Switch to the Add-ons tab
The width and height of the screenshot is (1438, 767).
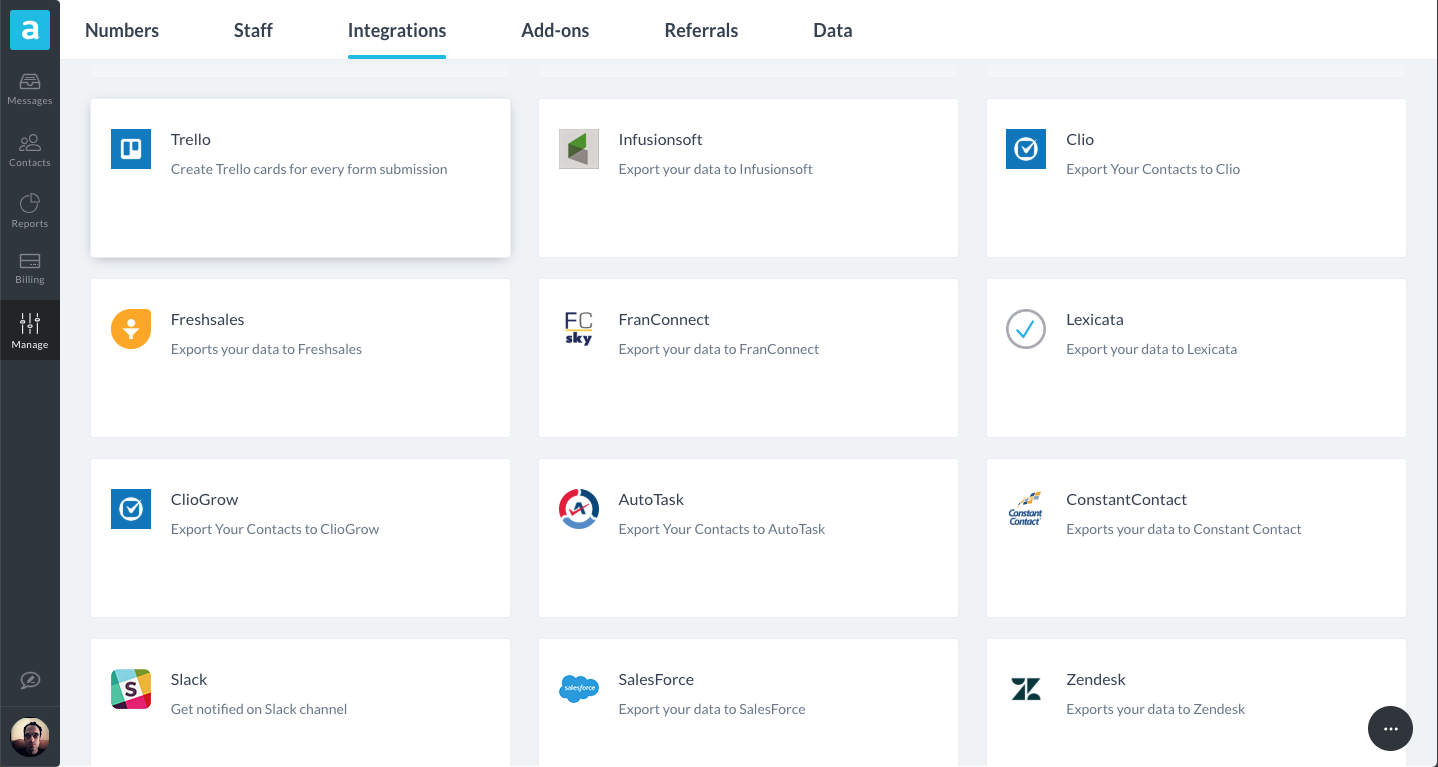pos(555,30)
